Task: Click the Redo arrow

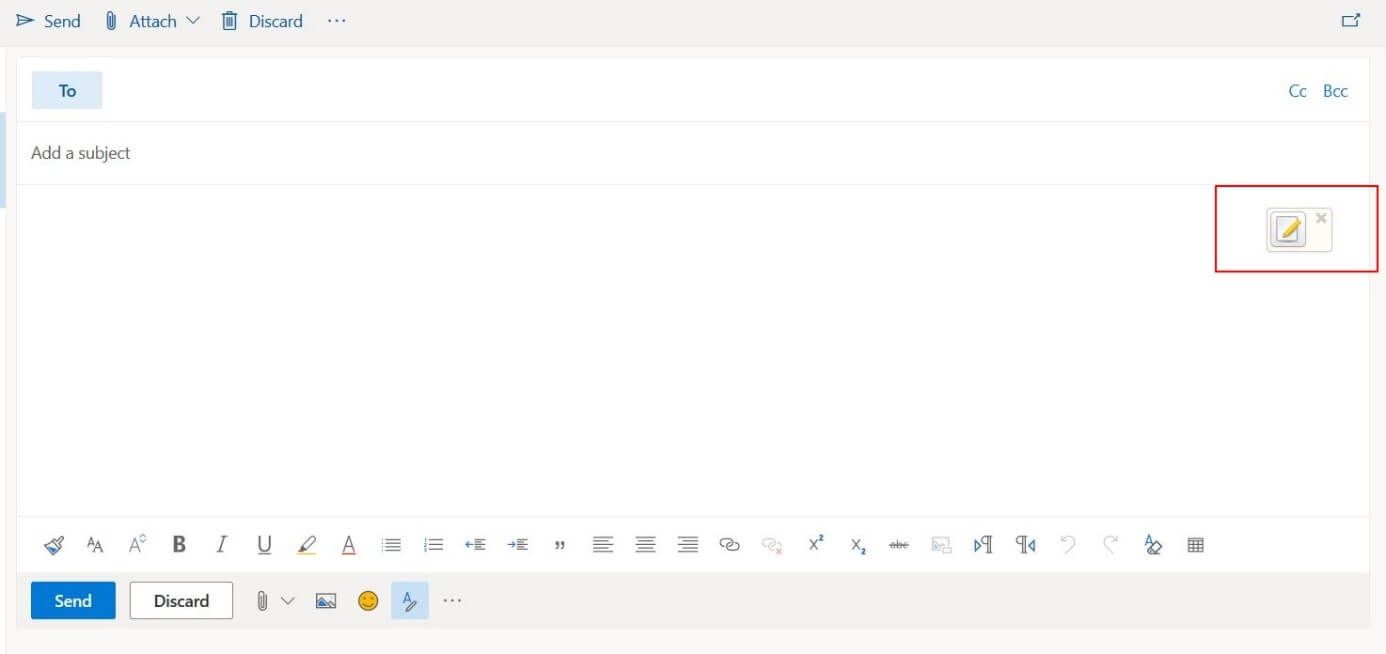Action: coord(1110,545)
